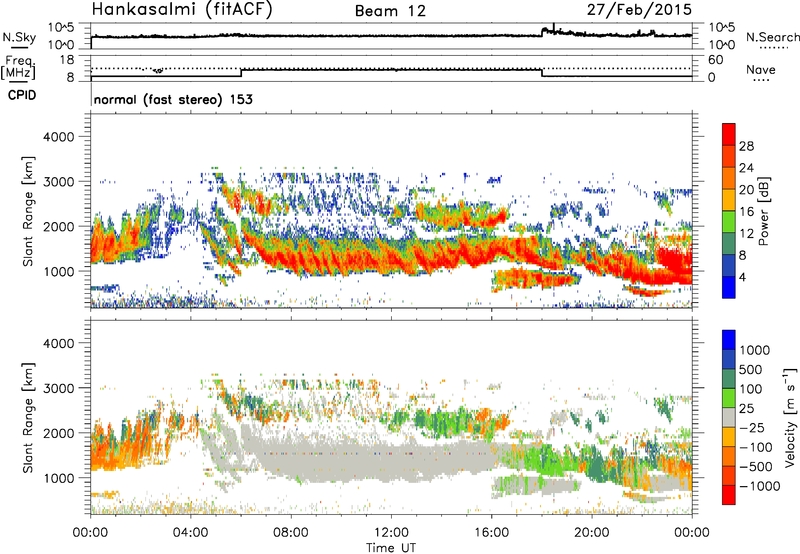800x554 pixels.
Task: Pick the bright blue bottom power colorbar segment
Action: point(729,288)
